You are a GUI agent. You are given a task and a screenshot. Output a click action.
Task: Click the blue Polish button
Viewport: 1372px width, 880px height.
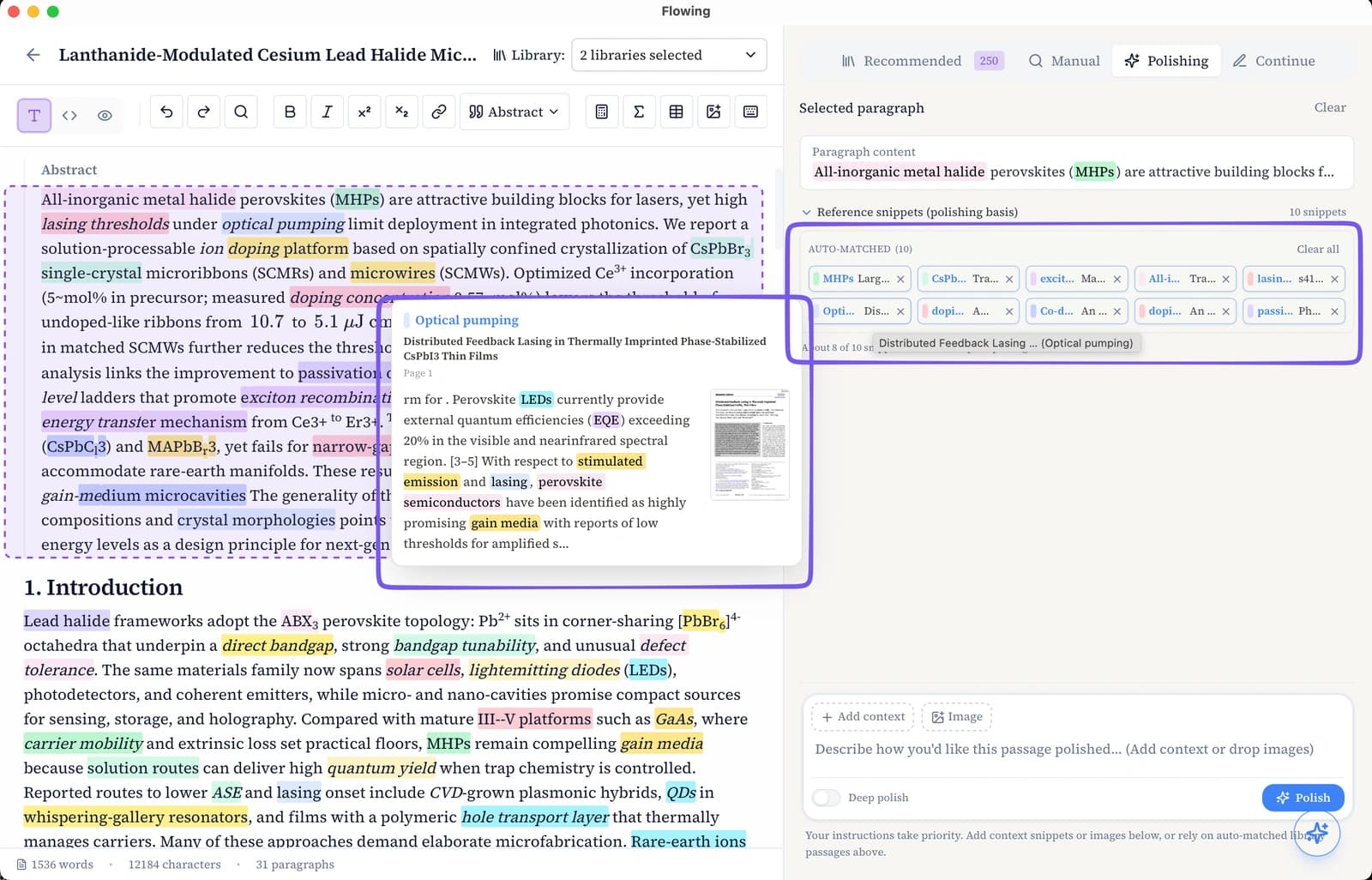tap(1303, 798)
